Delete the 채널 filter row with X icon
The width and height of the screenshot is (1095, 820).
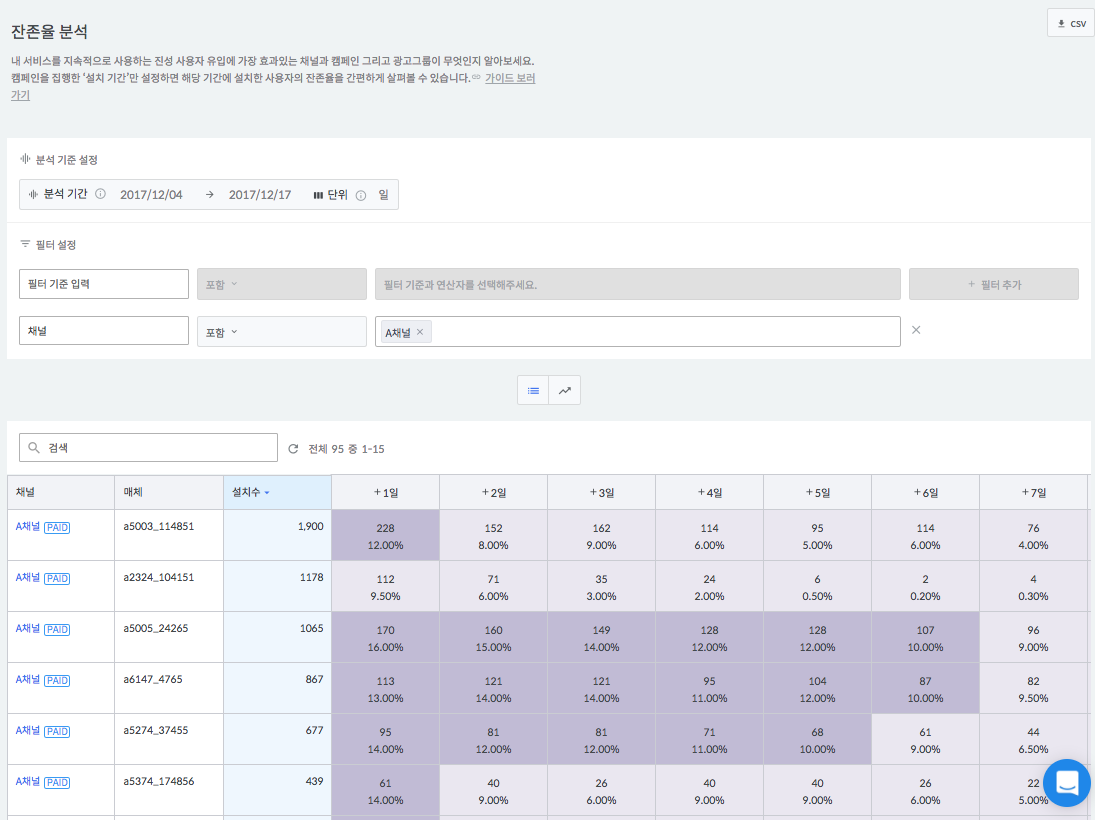pos(916,330)
